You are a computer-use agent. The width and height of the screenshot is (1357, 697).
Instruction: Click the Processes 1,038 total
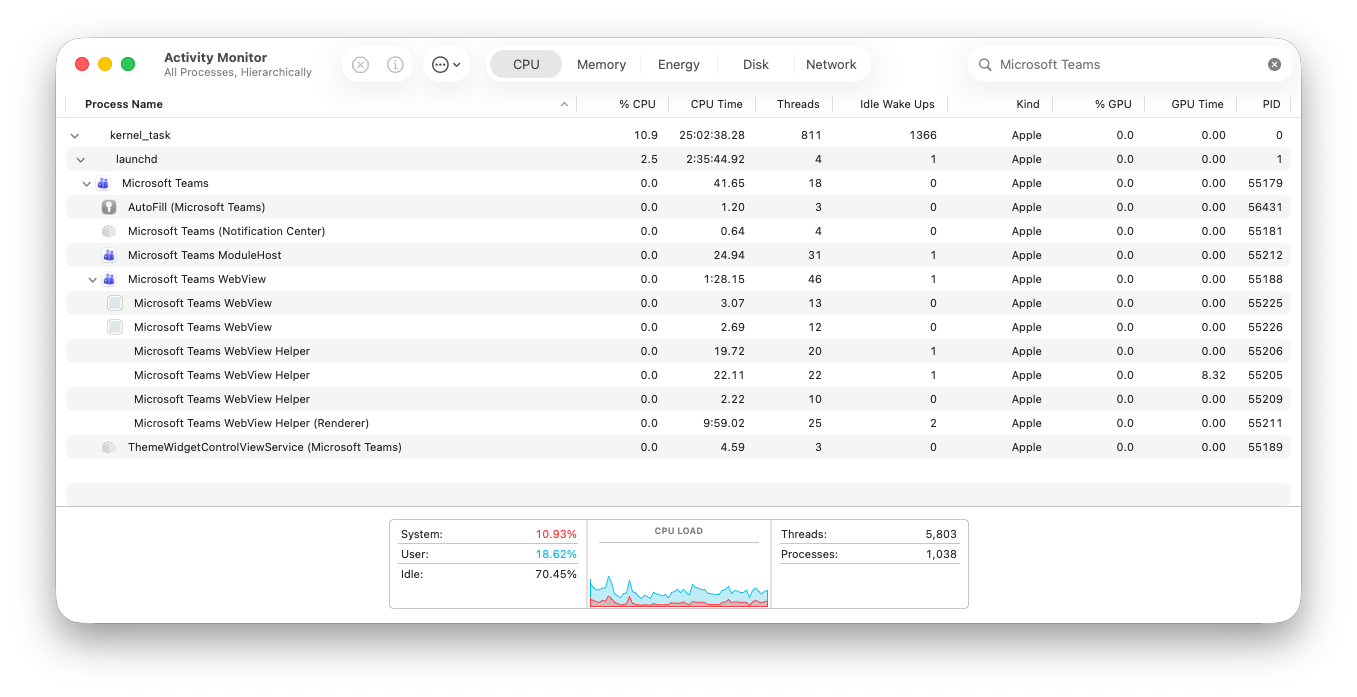pyautogui.click(x=869, y=554)
